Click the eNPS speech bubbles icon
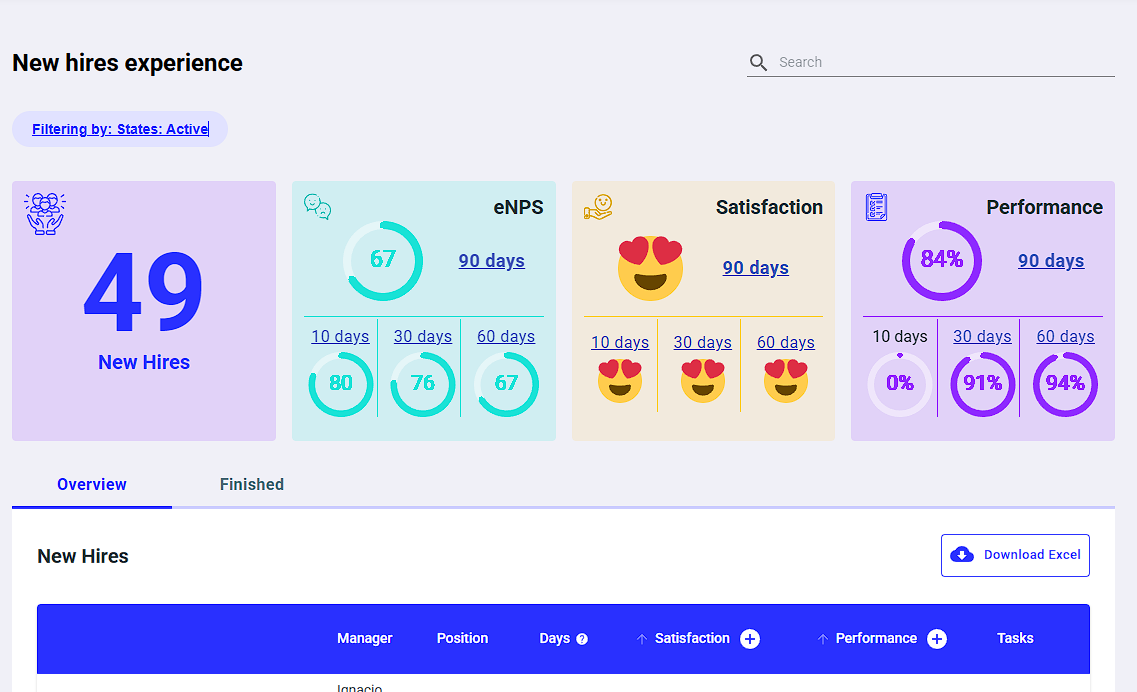The height and width of the screenshot is (692, 1137). click(317, 209)
